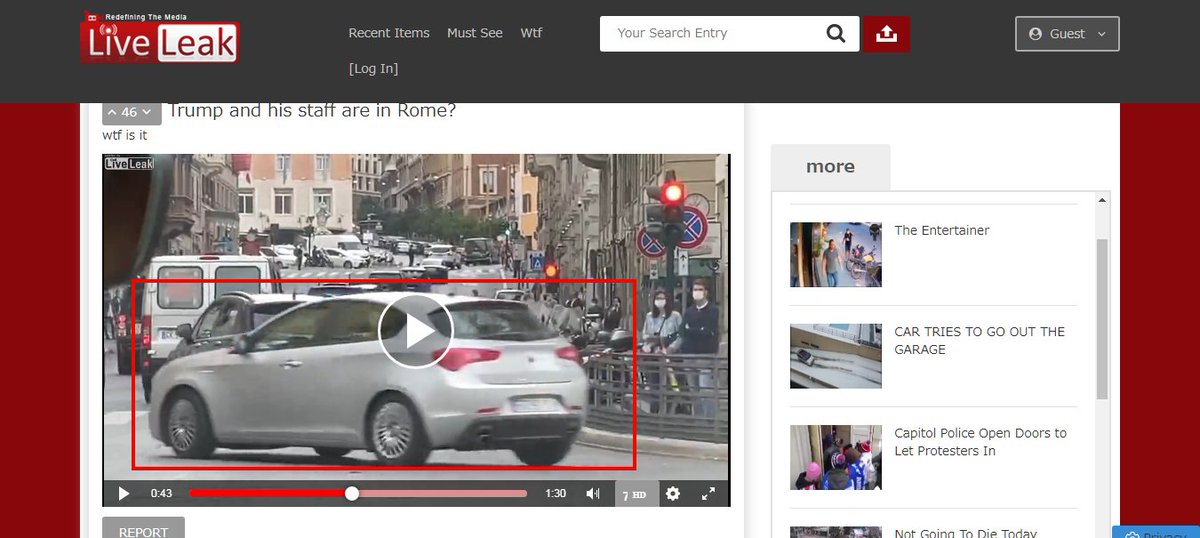Viewport: 1200px width, 538px height.
Task: Open CAR TRIES TO GO OUT THE GARAGE link
Action: [x=980, y=340]
